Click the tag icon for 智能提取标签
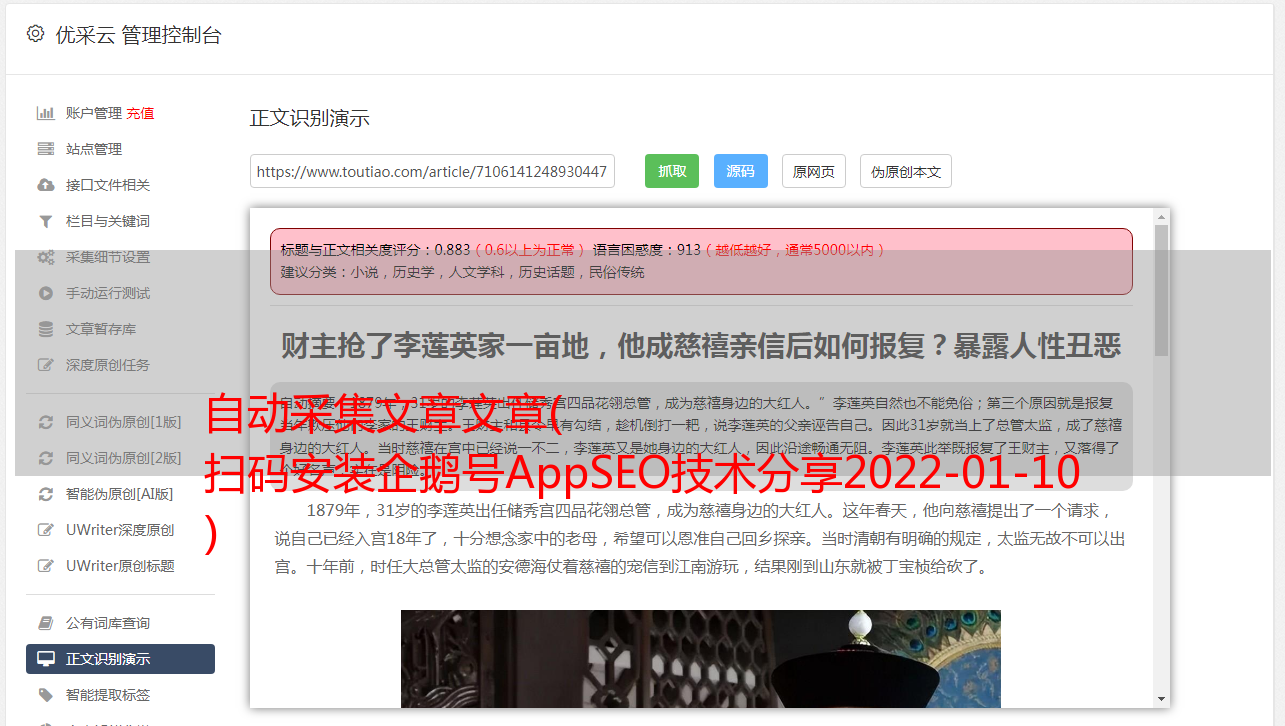Screen dimensions: 1285x726 (x=45, y=695)
